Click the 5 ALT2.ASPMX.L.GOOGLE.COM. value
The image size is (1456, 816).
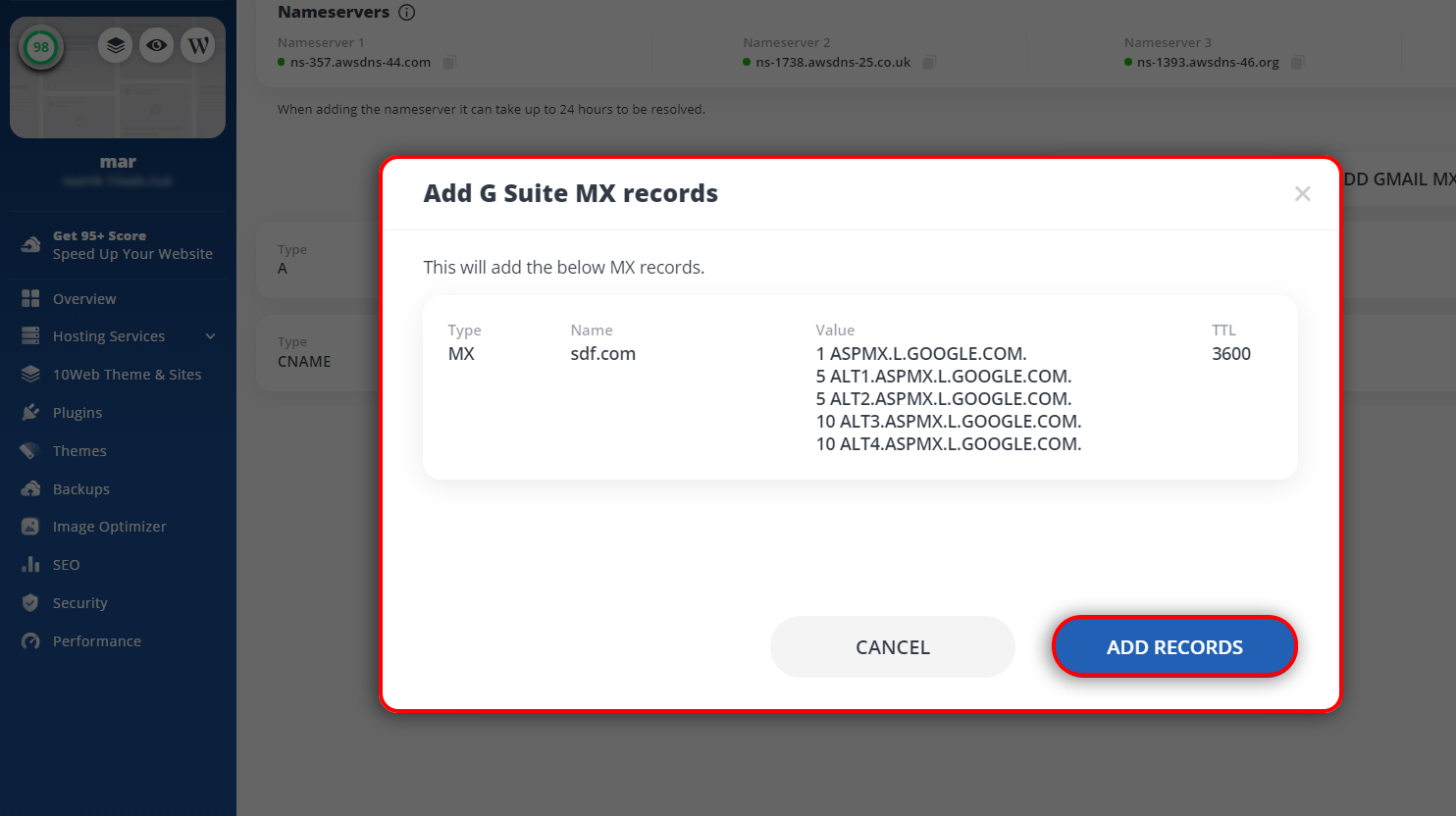[x=944, y=399]
